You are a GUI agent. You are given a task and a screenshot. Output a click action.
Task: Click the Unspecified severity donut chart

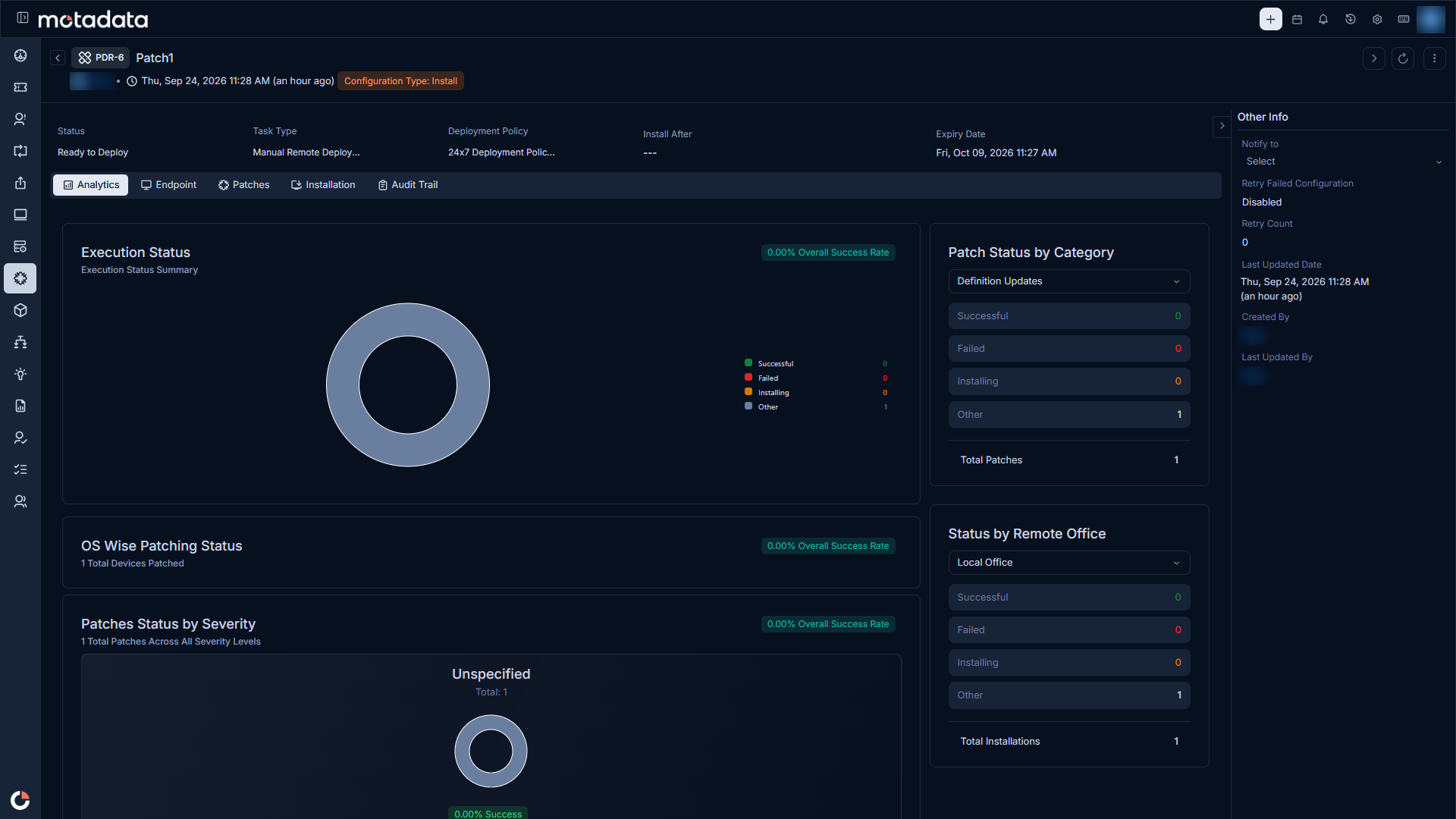tap(491, 752)
